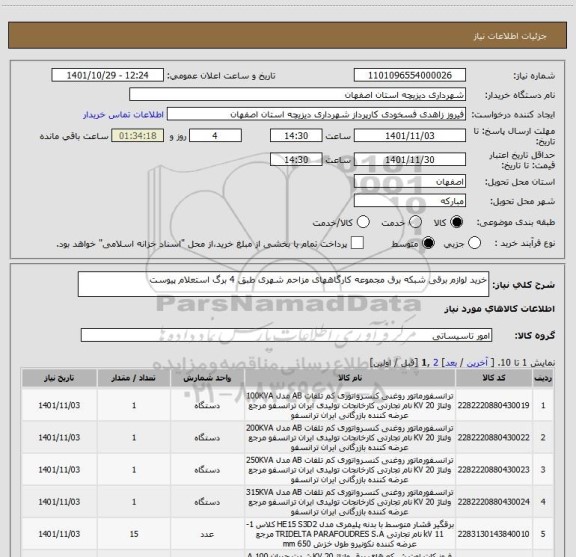
Task: Go to page 2 of results
Action: point(436,363)
